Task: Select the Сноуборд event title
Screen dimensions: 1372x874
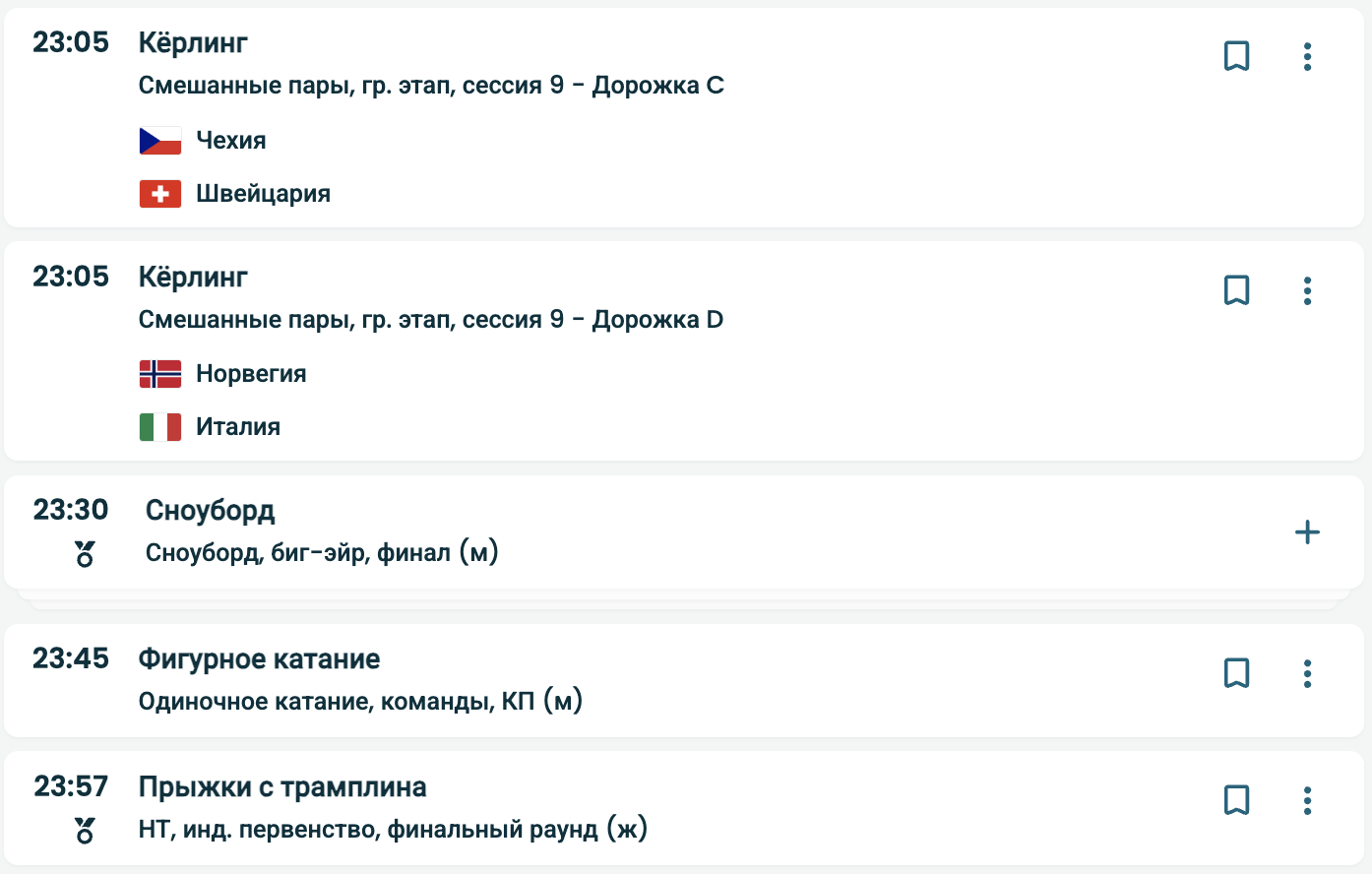Action: coord(210,511)
